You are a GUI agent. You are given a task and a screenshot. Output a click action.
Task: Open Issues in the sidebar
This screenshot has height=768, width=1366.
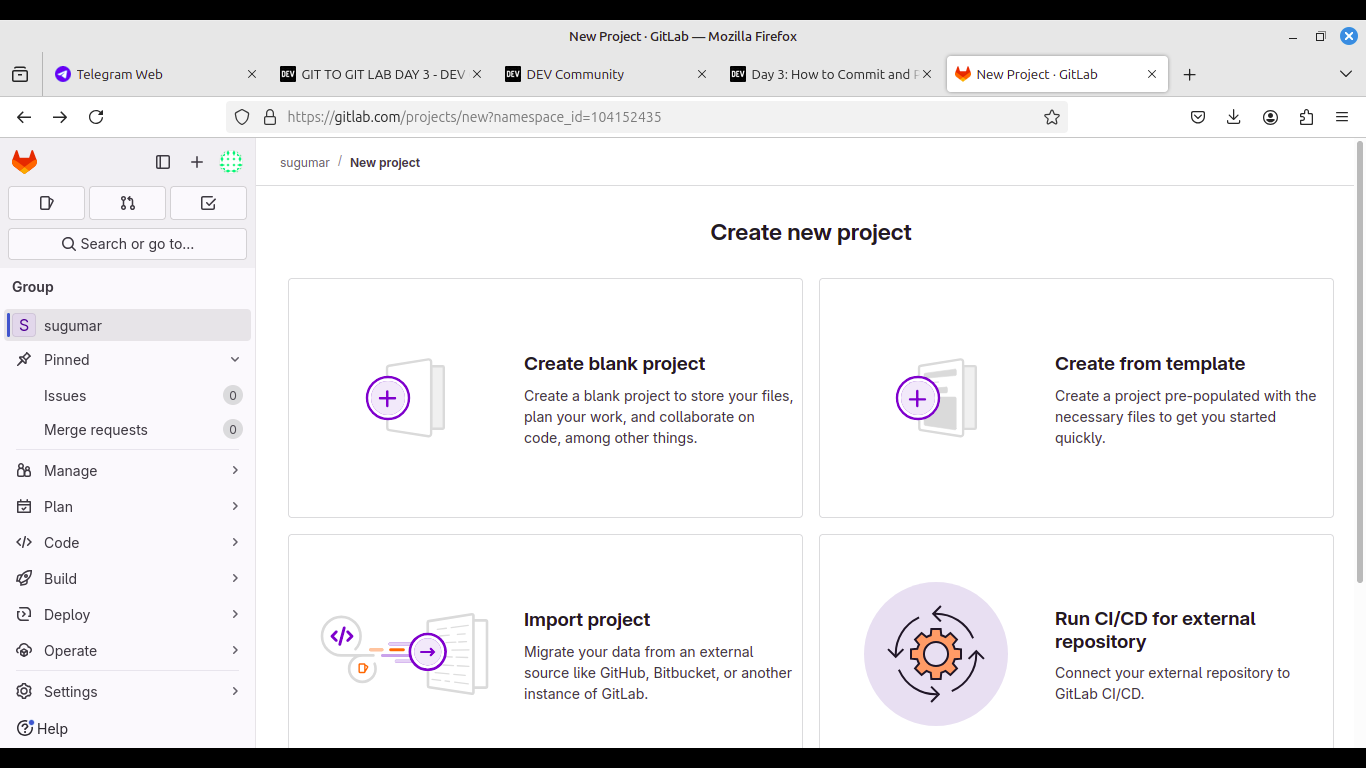pyautogui.click(x=127, y=395)
